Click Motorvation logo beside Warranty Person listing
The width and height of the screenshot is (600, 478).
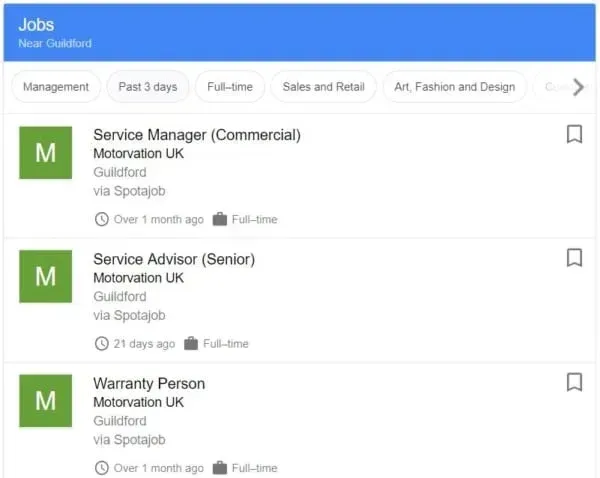coord(46,401)
